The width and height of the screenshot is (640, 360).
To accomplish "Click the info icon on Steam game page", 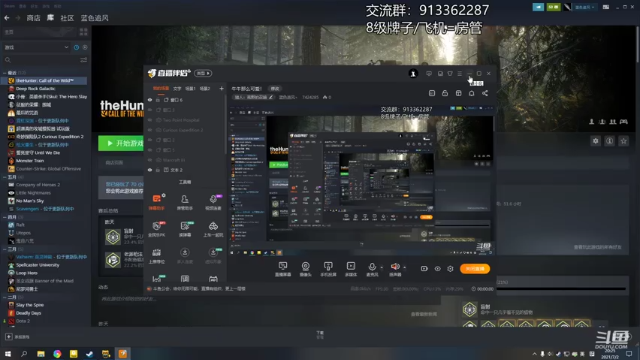I will point(609,141).
